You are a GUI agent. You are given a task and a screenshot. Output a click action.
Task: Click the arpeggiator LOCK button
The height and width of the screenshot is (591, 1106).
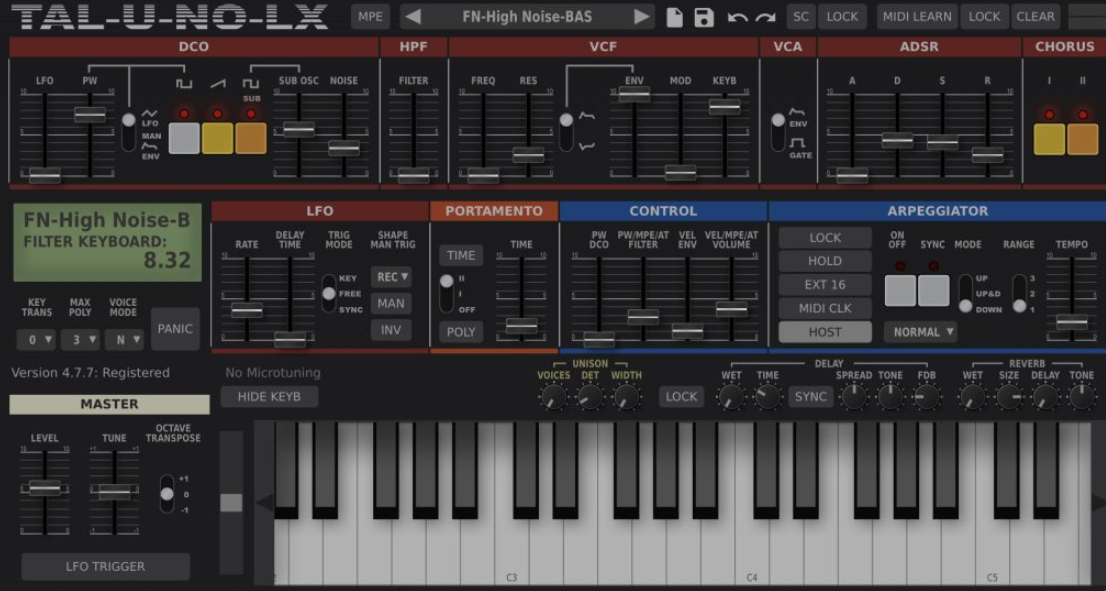pyautogui.click(x=825, y=238)
